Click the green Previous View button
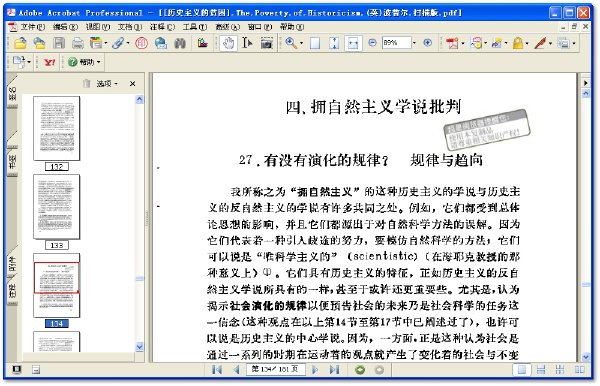Viewport: 600px width, 386px height. click(x=360, y=370)
